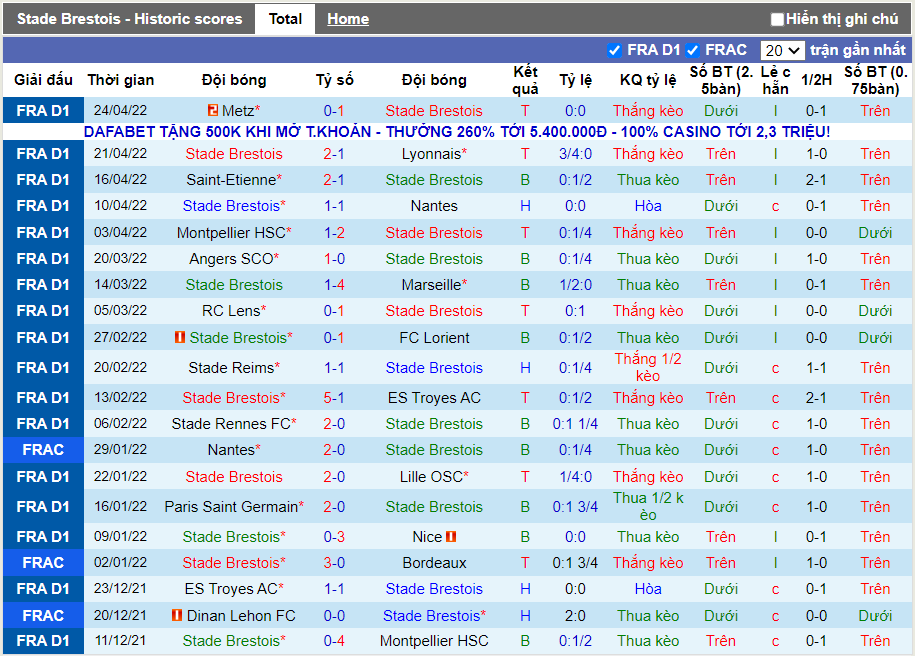Open the 20 recent matches dropdown
Image resolution: width=915 pixels, height=656 pixels.
[x=782, y=51]
